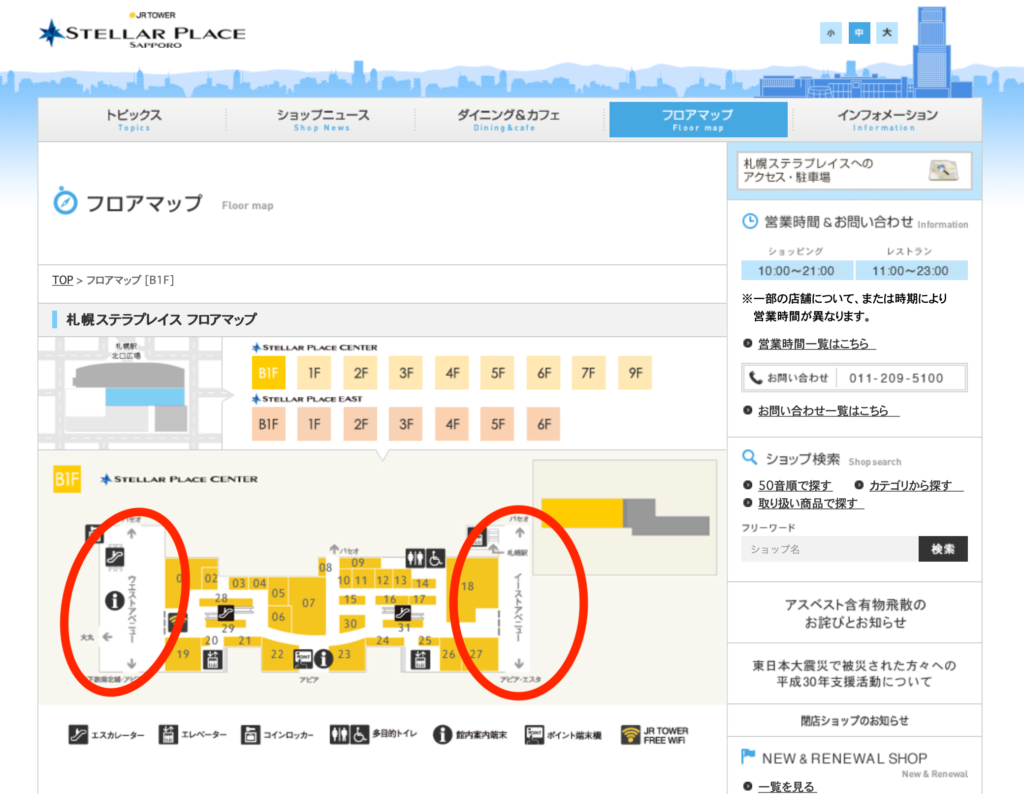1024x794 pixels.
Task: Click the wheelchair accessible toilet icon on map
Action: (436, 558)
